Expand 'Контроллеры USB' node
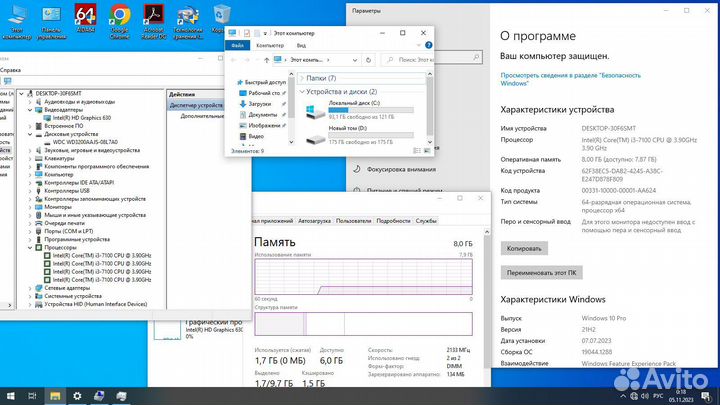 click(30, 191)
